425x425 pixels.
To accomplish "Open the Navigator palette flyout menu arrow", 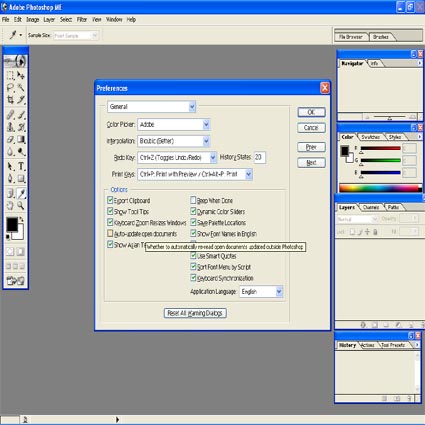I will pyautogui.click(x=420, y=63).
